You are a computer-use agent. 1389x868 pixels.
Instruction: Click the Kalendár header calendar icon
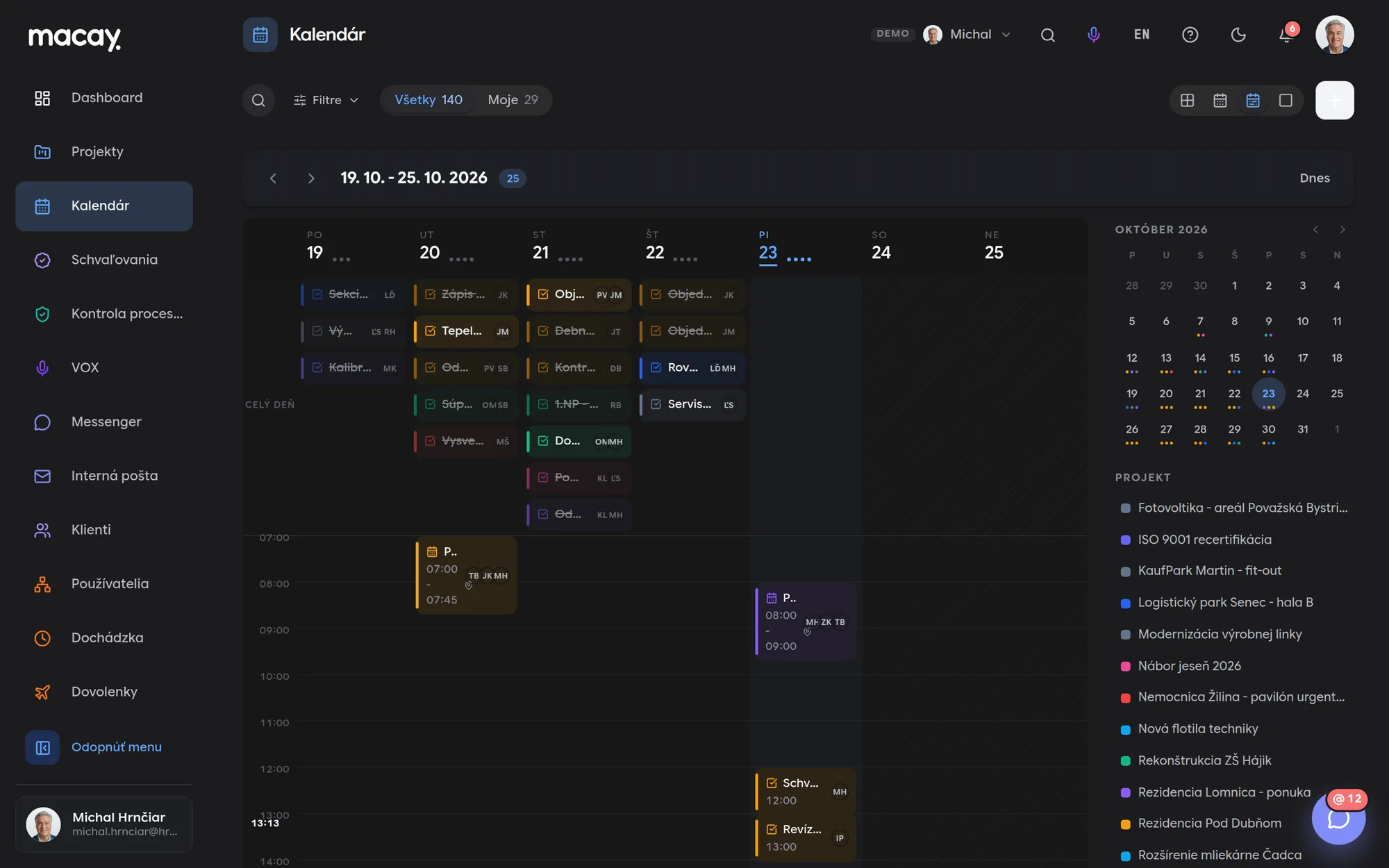pos(260,35)
